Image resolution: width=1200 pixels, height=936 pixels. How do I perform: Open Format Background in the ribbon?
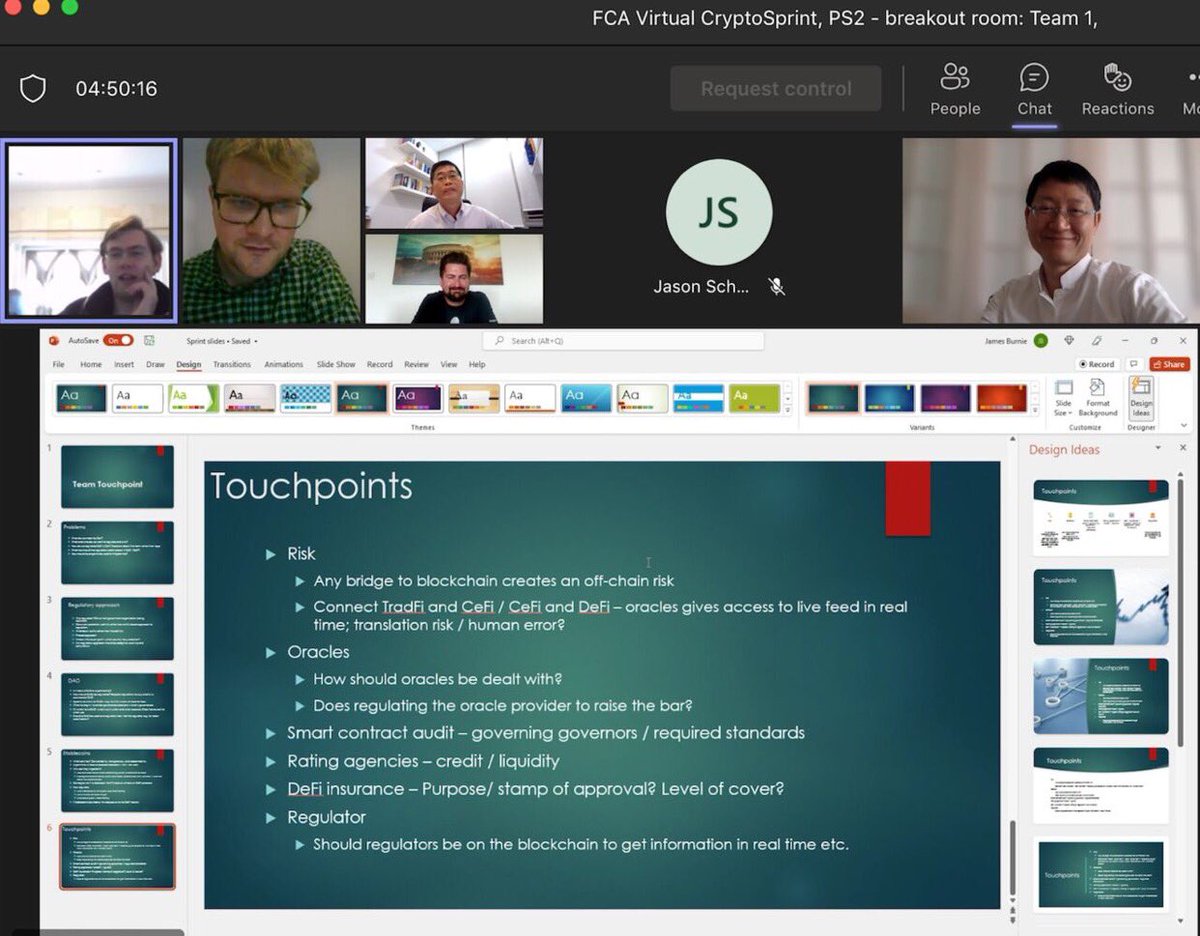pos(1097,397)
